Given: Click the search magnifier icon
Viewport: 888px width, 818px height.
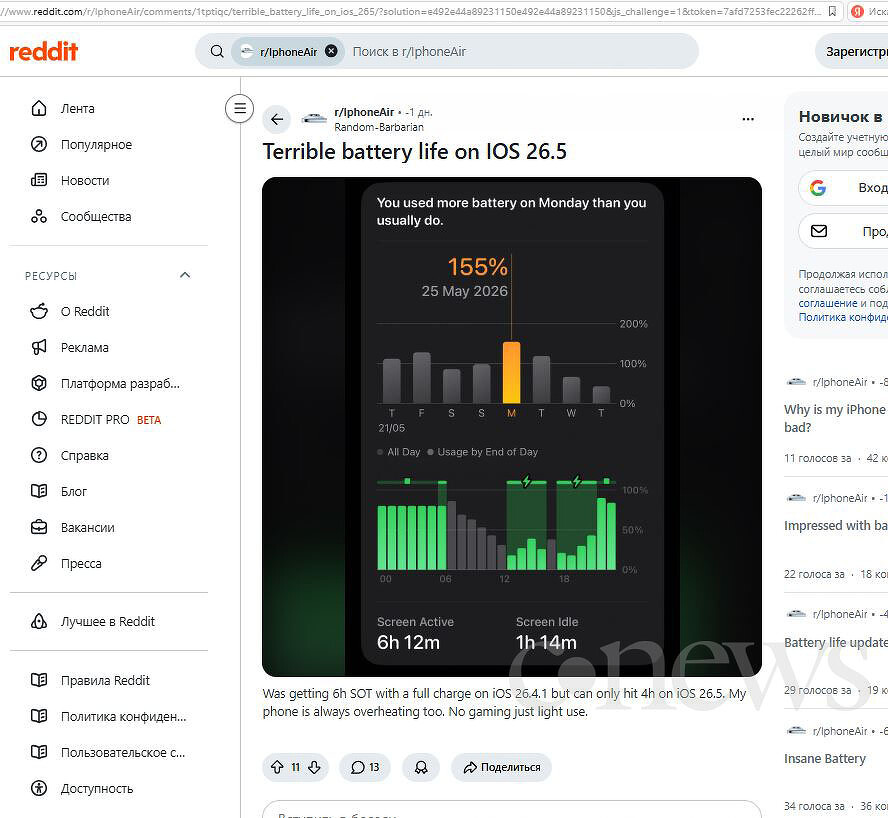Looking at the screenshot, I should coord(217,52).
